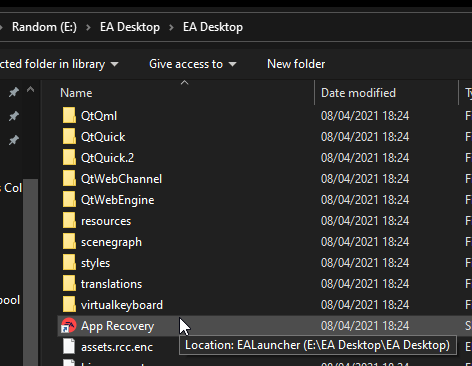Expand breadcrumb chevron after Random (E:)

[88, 27]
